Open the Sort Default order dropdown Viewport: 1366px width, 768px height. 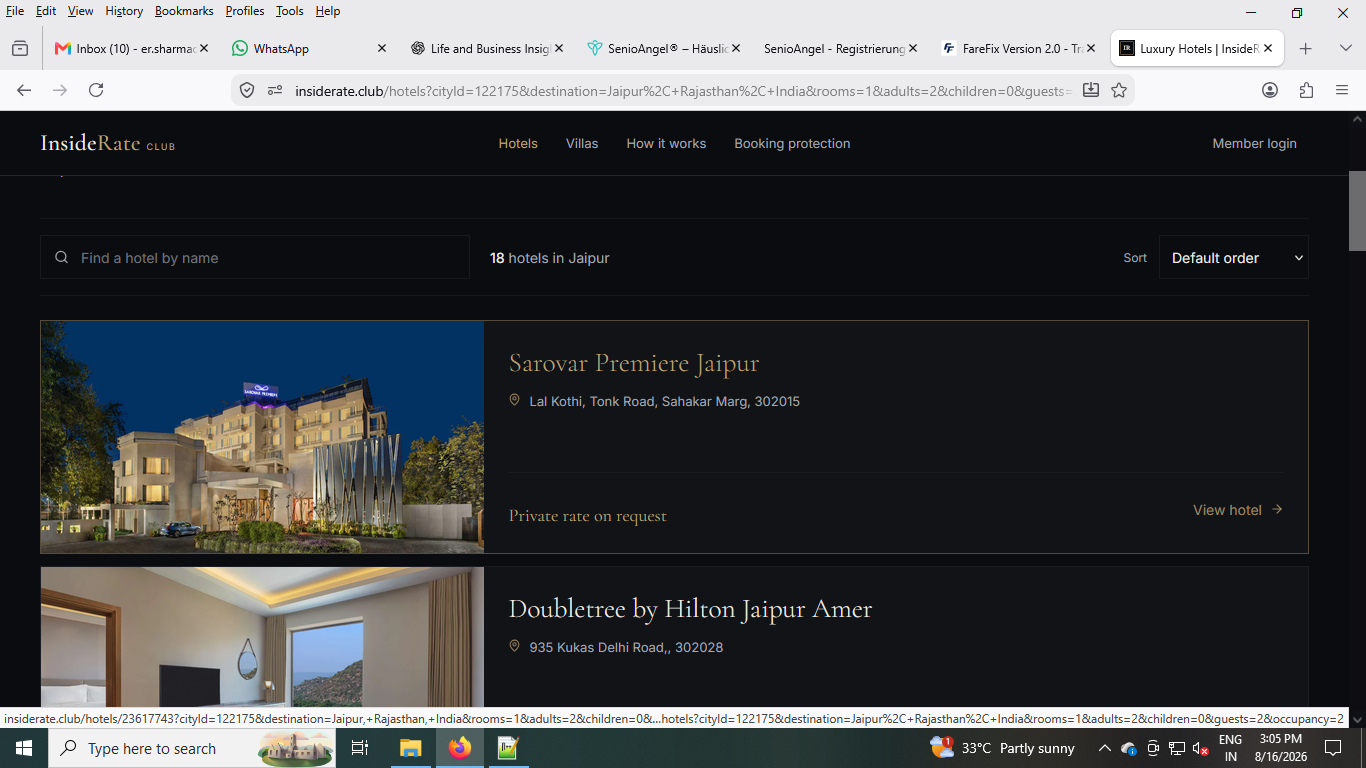click(1233, 257)
